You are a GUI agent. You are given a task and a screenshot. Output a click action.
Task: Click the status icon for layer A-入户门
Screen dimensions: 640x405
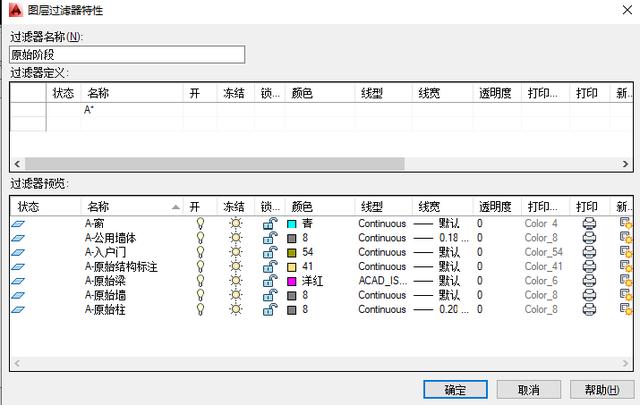coord(18,252)
